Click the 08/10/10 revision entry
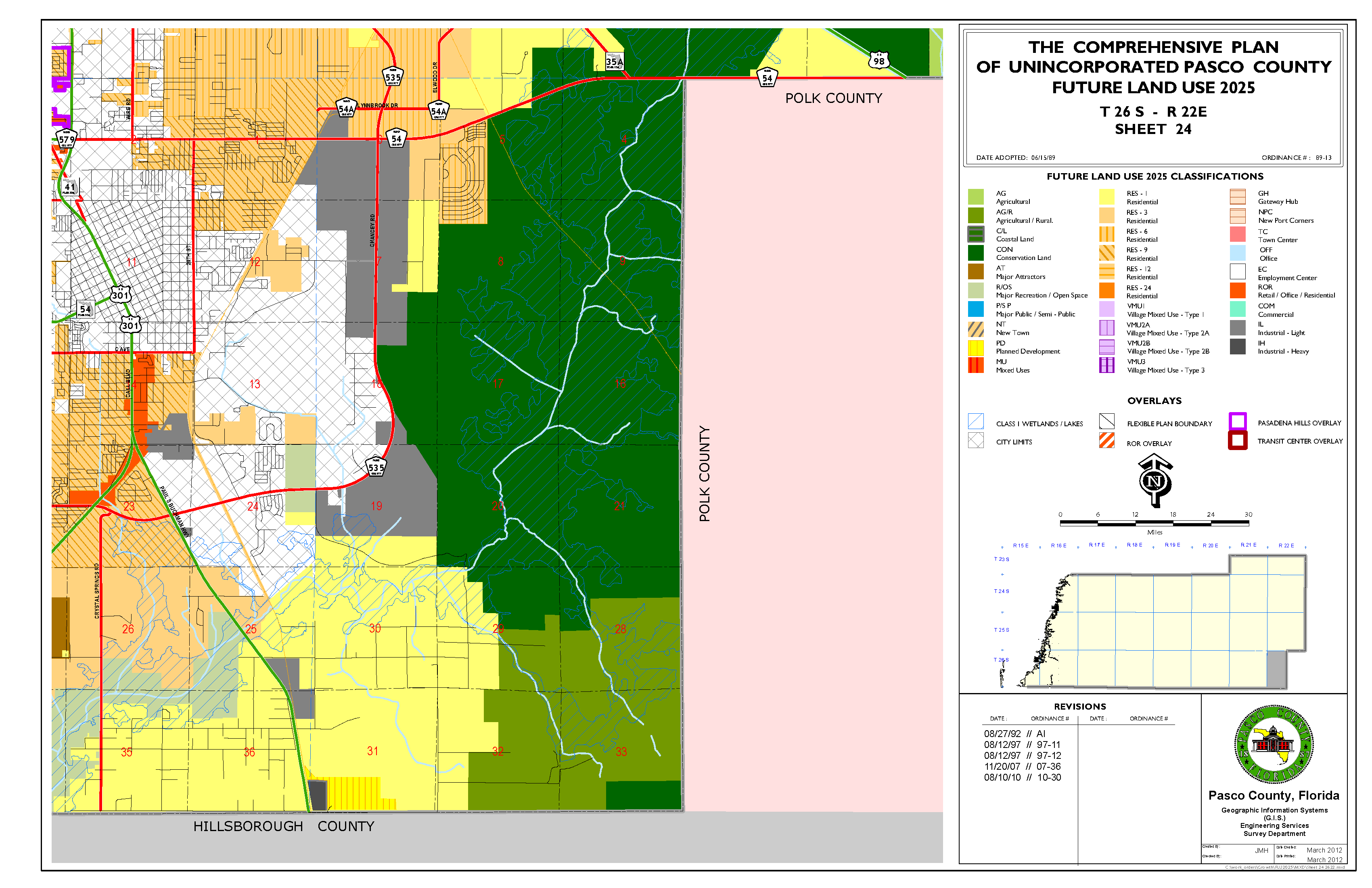This screenshot has height=888, width=1372. 1022,777
